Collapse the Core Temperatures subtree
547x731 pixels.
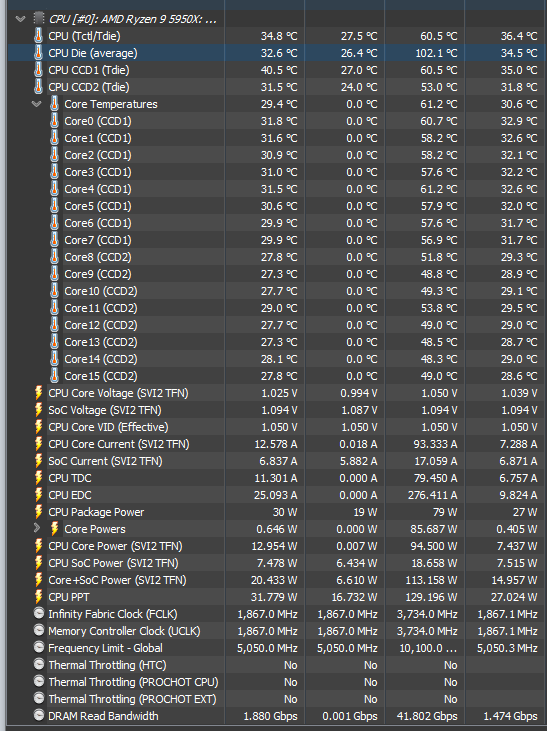(x=36, y=104)
